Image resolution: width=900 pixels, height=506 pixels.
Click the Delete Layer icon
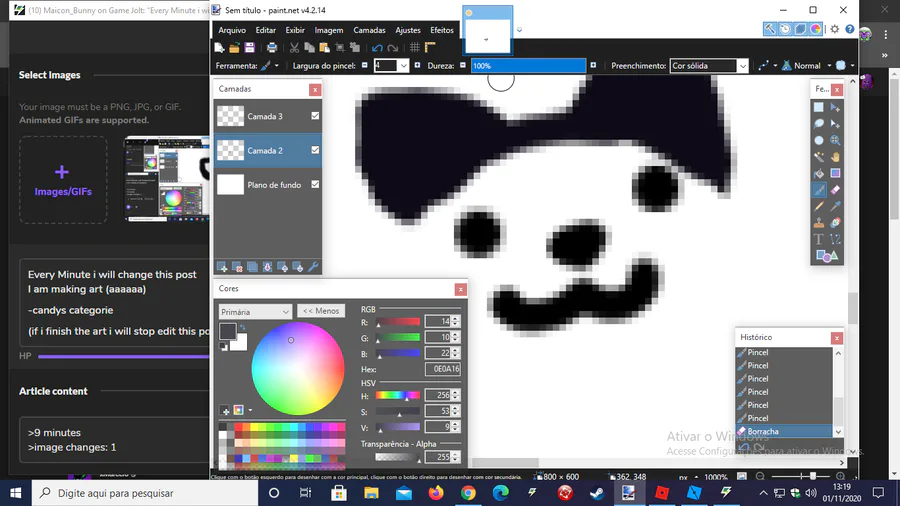click(237, 267)
